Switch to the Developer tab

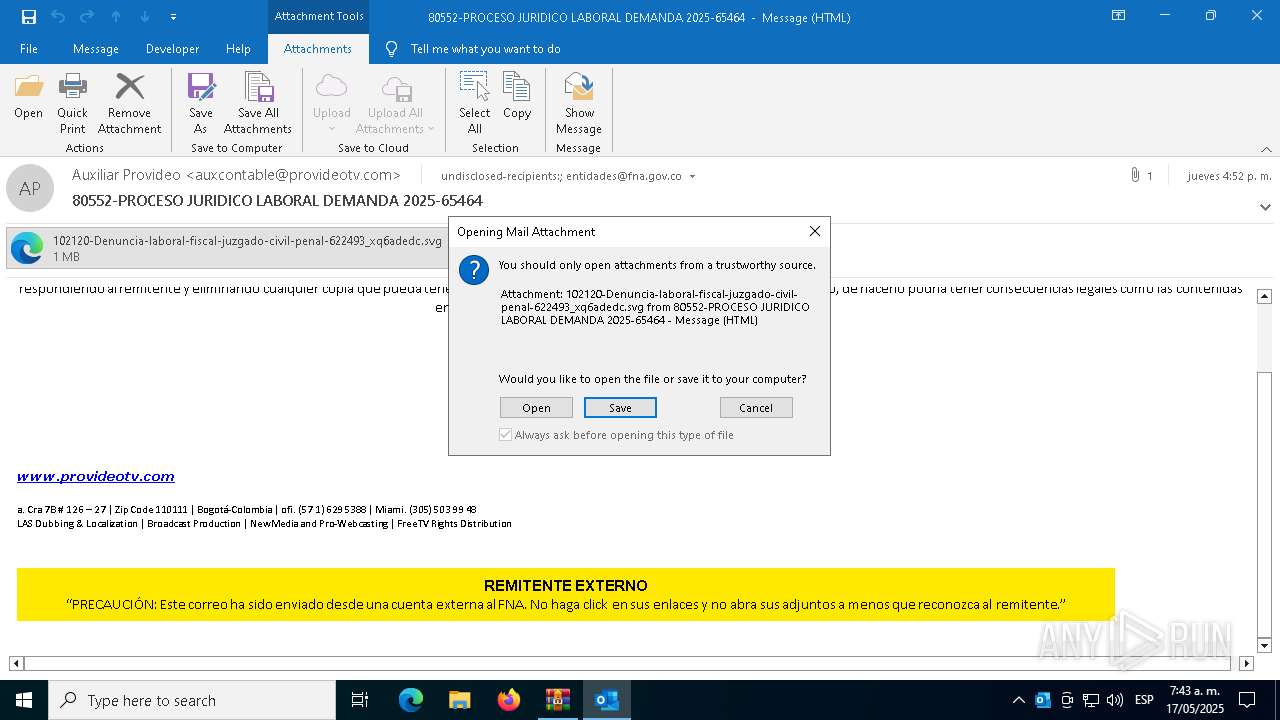click(x=172, y=49)
